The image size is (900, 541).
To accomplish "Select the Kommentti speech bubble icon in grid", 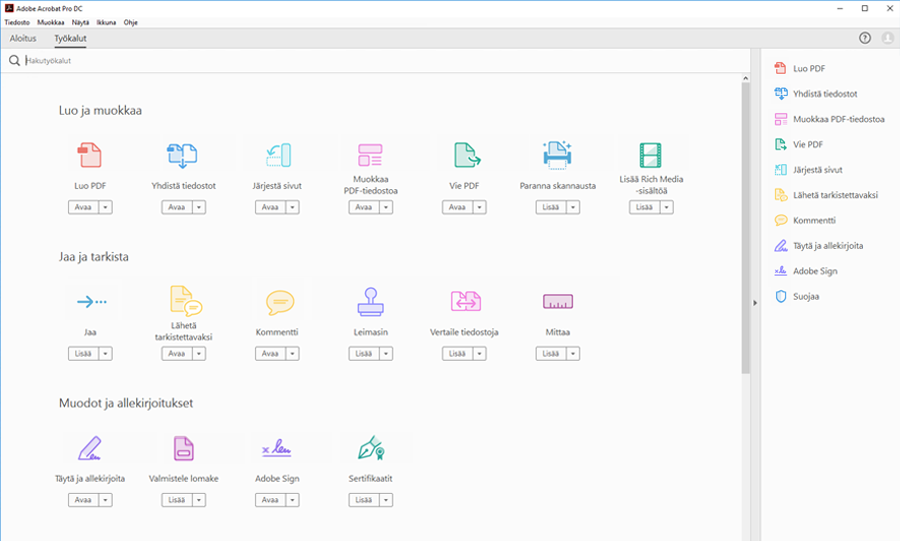I will 280,302.
